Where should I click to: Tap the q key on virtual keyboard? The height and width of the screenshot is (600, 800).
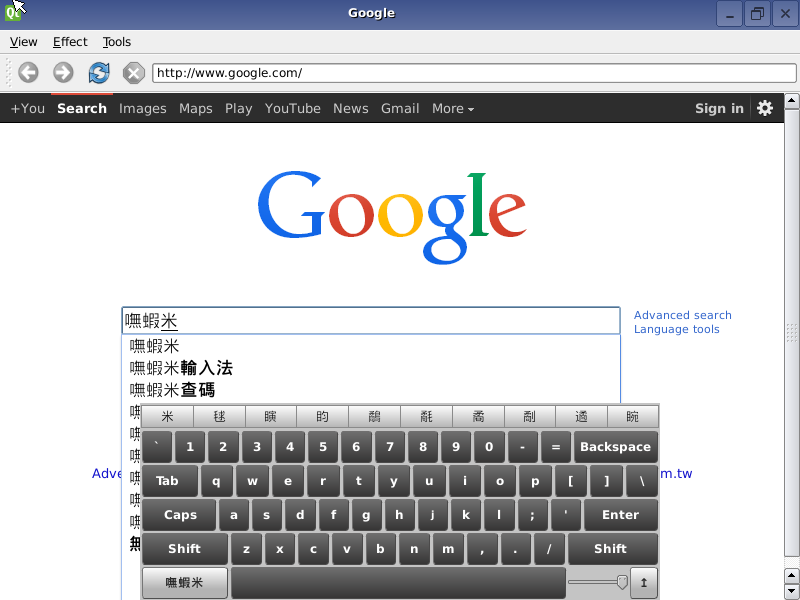coord(217,481)
